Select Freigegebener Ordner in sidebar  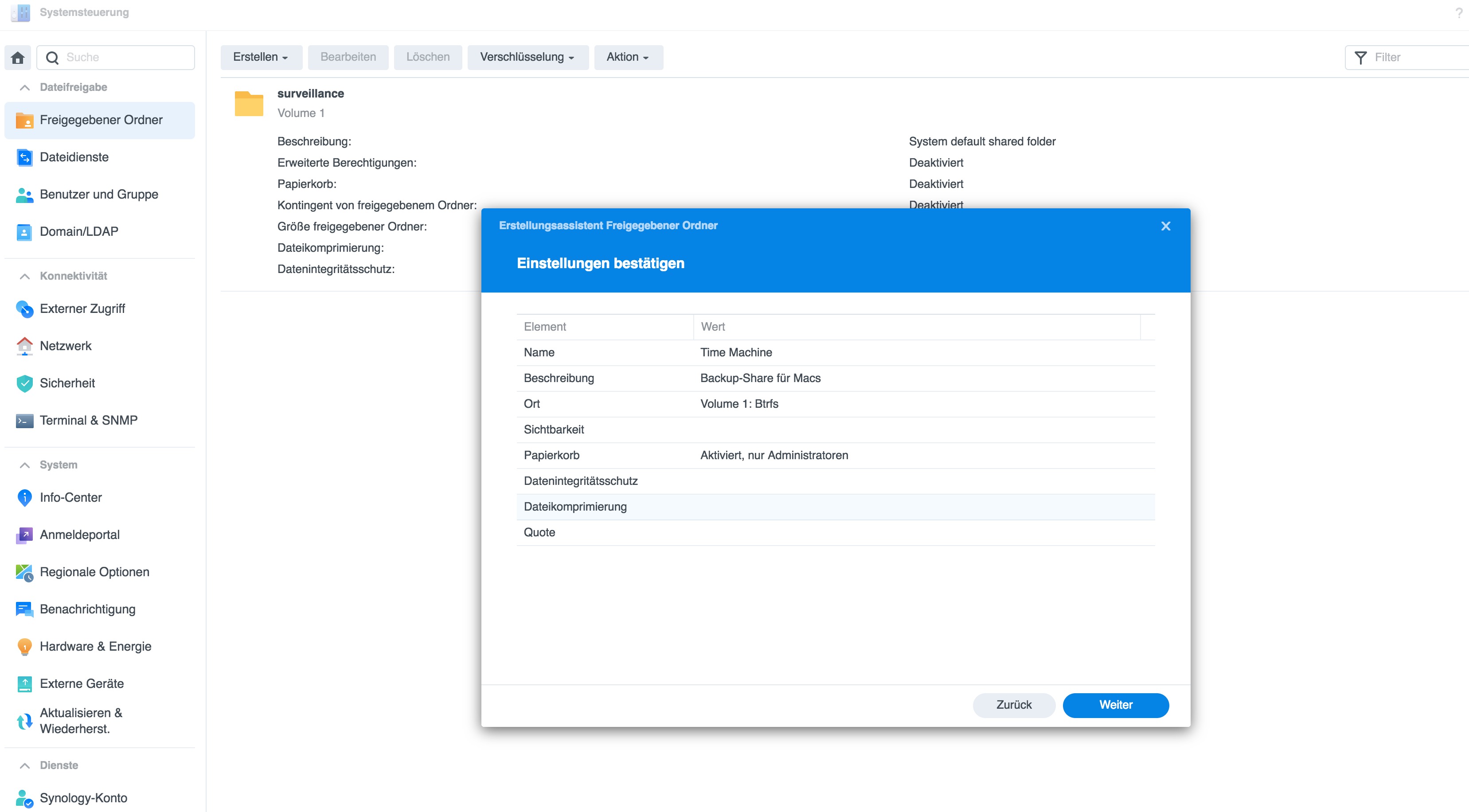point(100,120)
